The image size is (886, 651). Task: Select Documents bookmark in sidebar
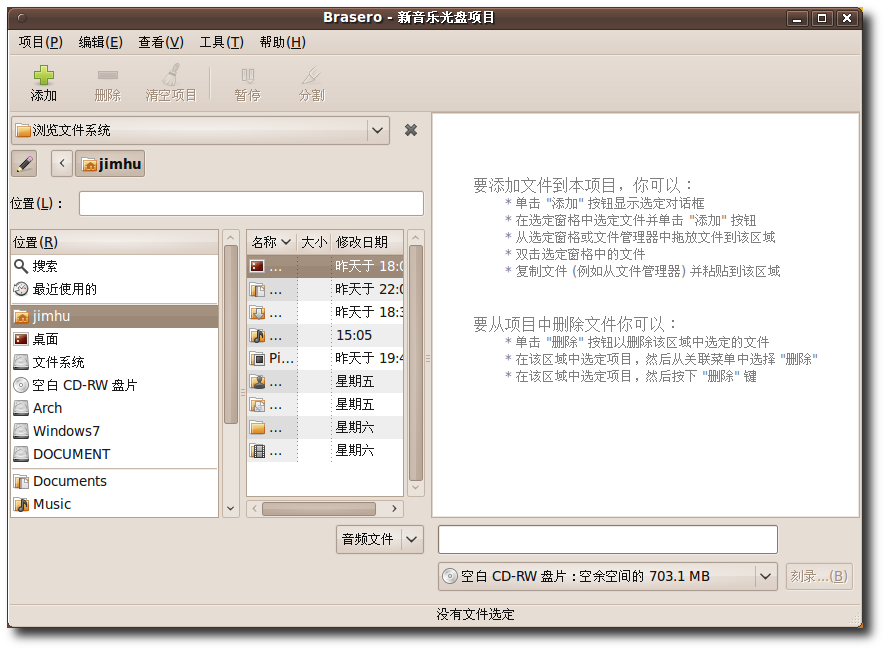[x=114, y=481]
